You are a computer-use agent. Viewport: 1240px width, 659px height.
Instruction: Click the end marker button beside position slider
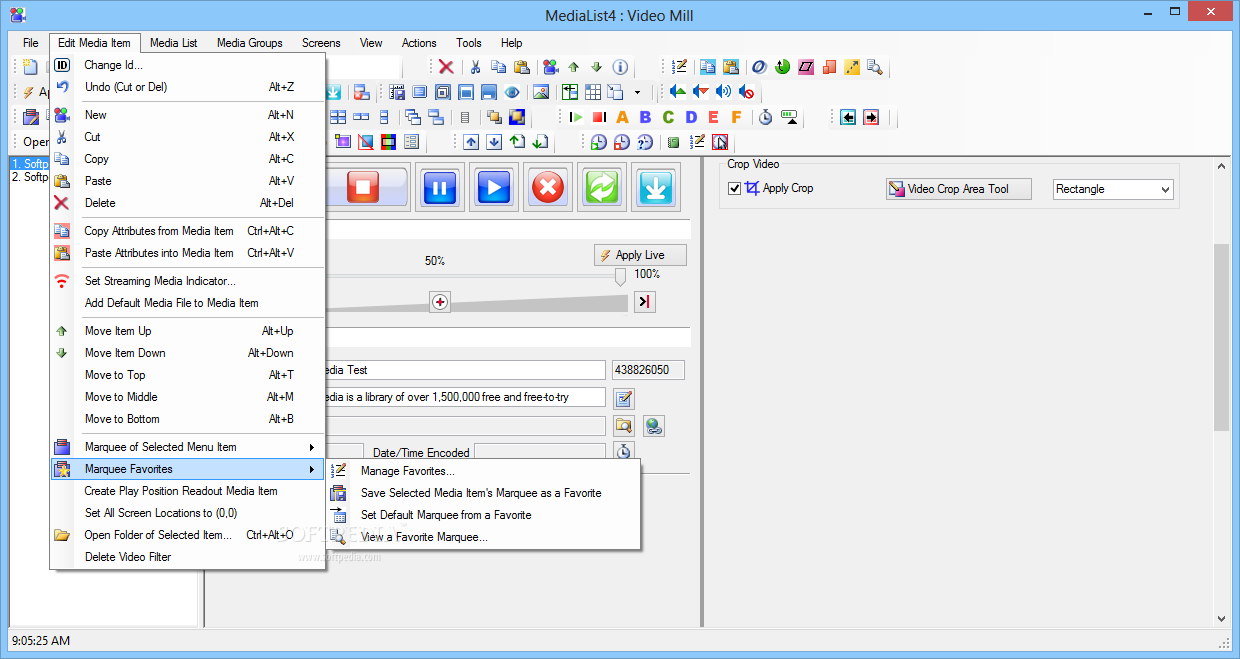tap(645, 302)
